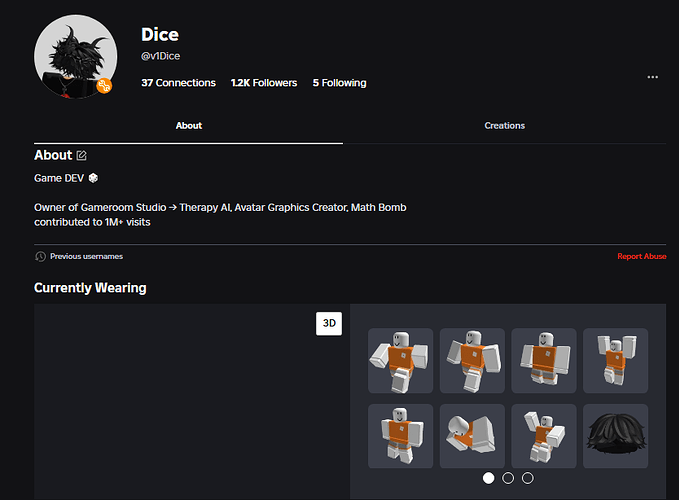The width and height of the screenshot is (679, 500).
Task: Click the edit pencil icon beside About
Action: click(x=81, y=155)
